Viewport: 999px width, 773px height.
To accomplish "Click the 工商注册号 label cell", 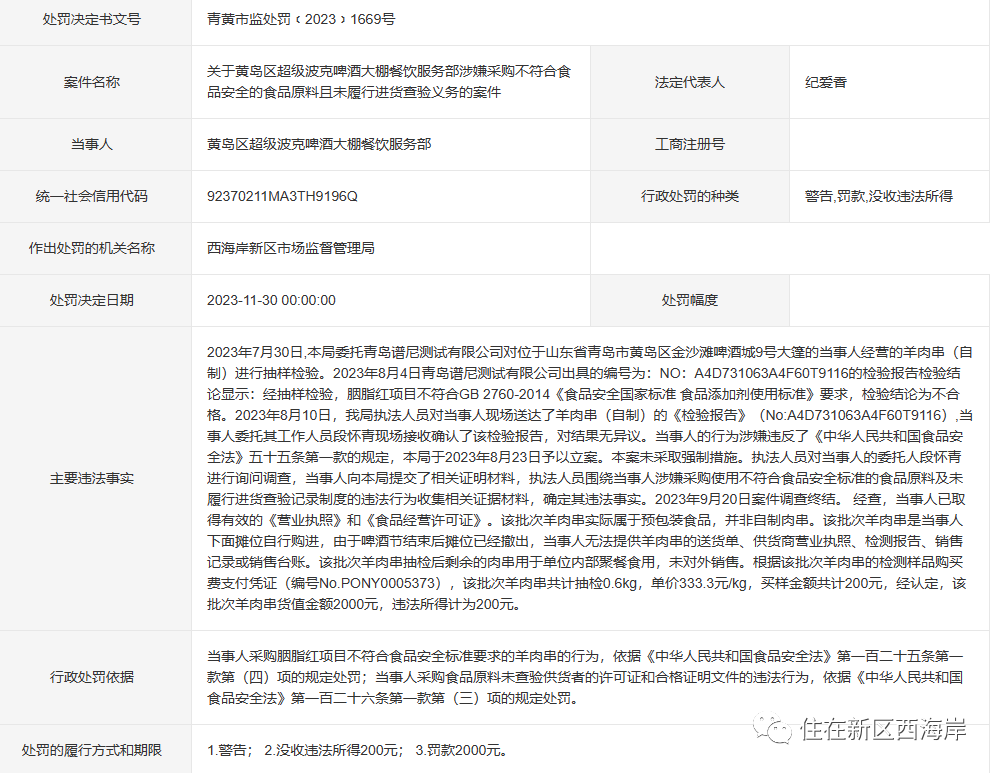I will (690, 145).
